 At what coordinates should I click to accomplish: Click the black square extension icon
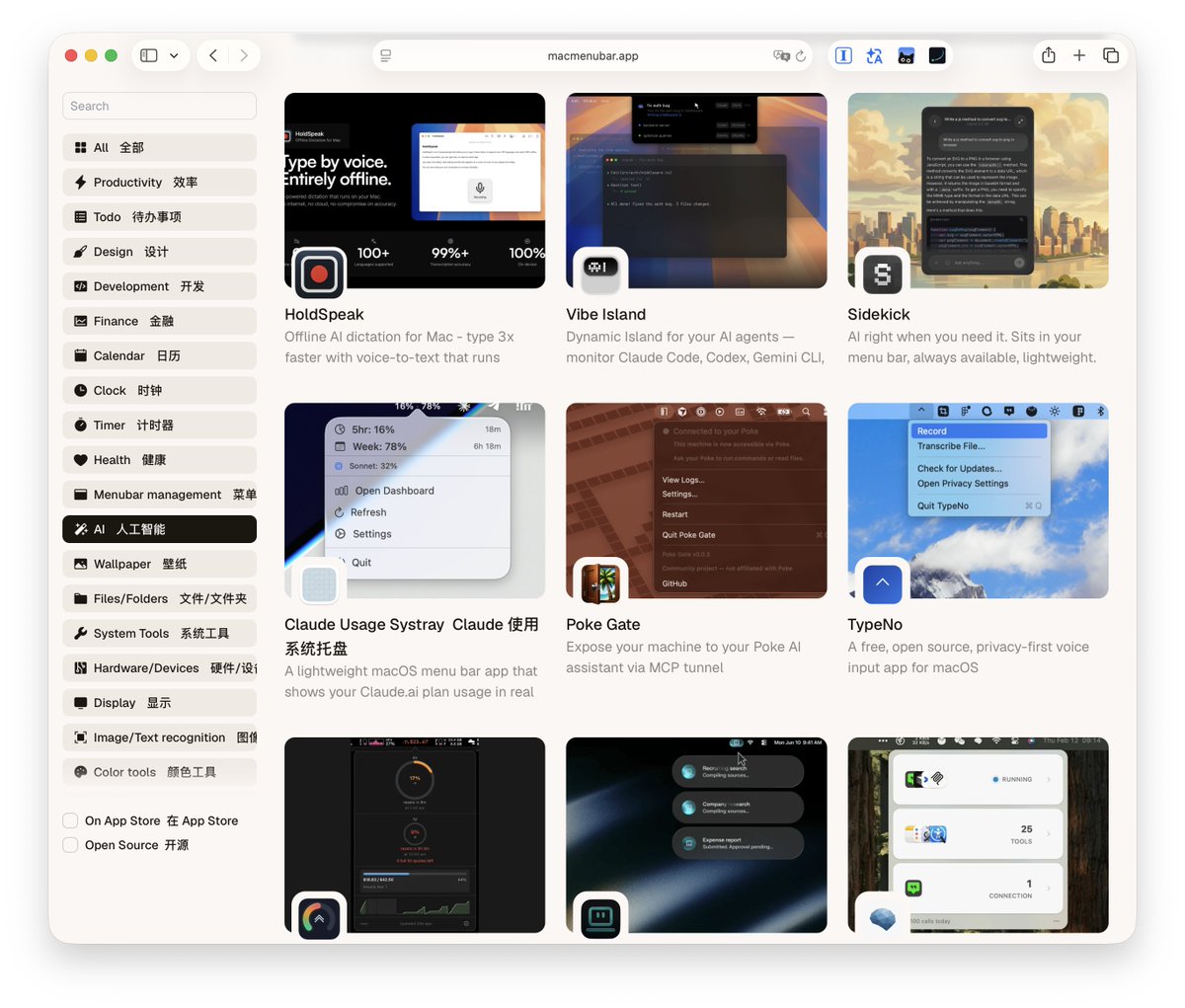[937, 55]
